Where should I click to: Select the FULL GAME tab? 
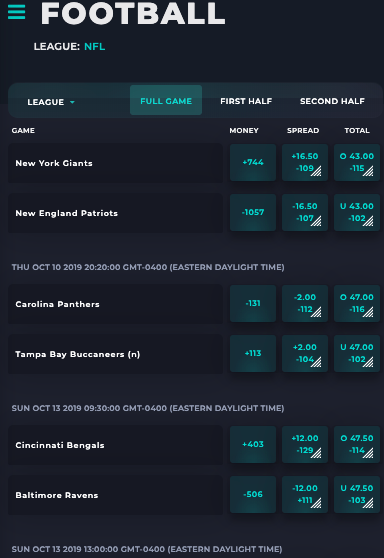(x=166, y=100)
